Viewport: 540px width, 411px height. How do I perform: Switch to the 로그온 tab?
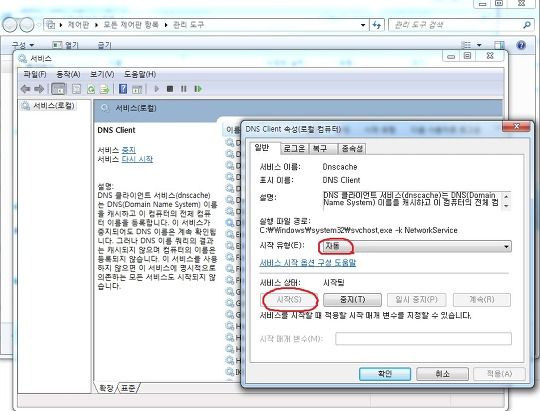tap(294, 148)
